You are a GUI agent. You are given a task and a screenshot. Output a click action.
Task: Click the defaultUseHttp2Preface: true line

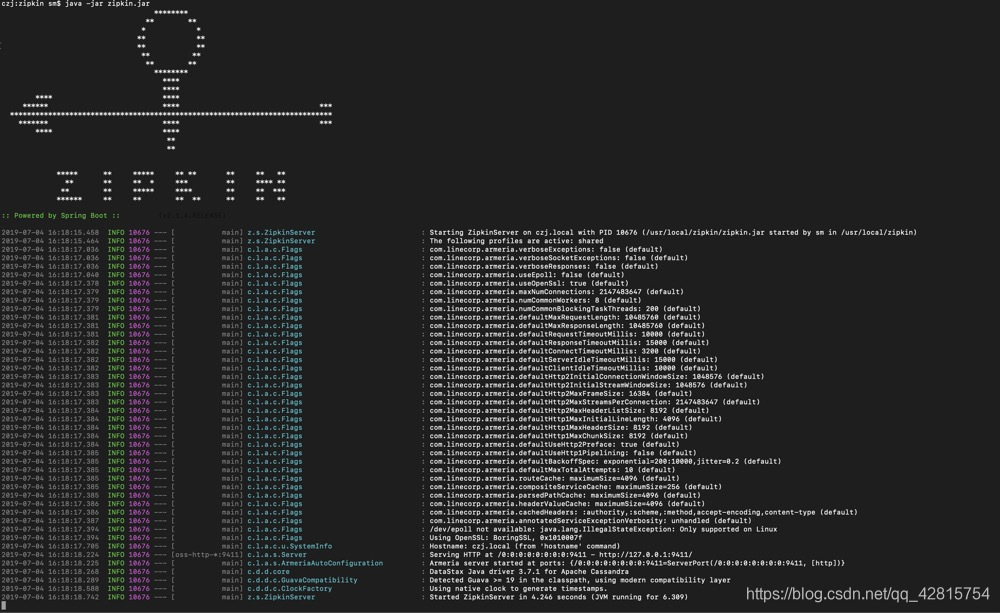pos(554,445)
